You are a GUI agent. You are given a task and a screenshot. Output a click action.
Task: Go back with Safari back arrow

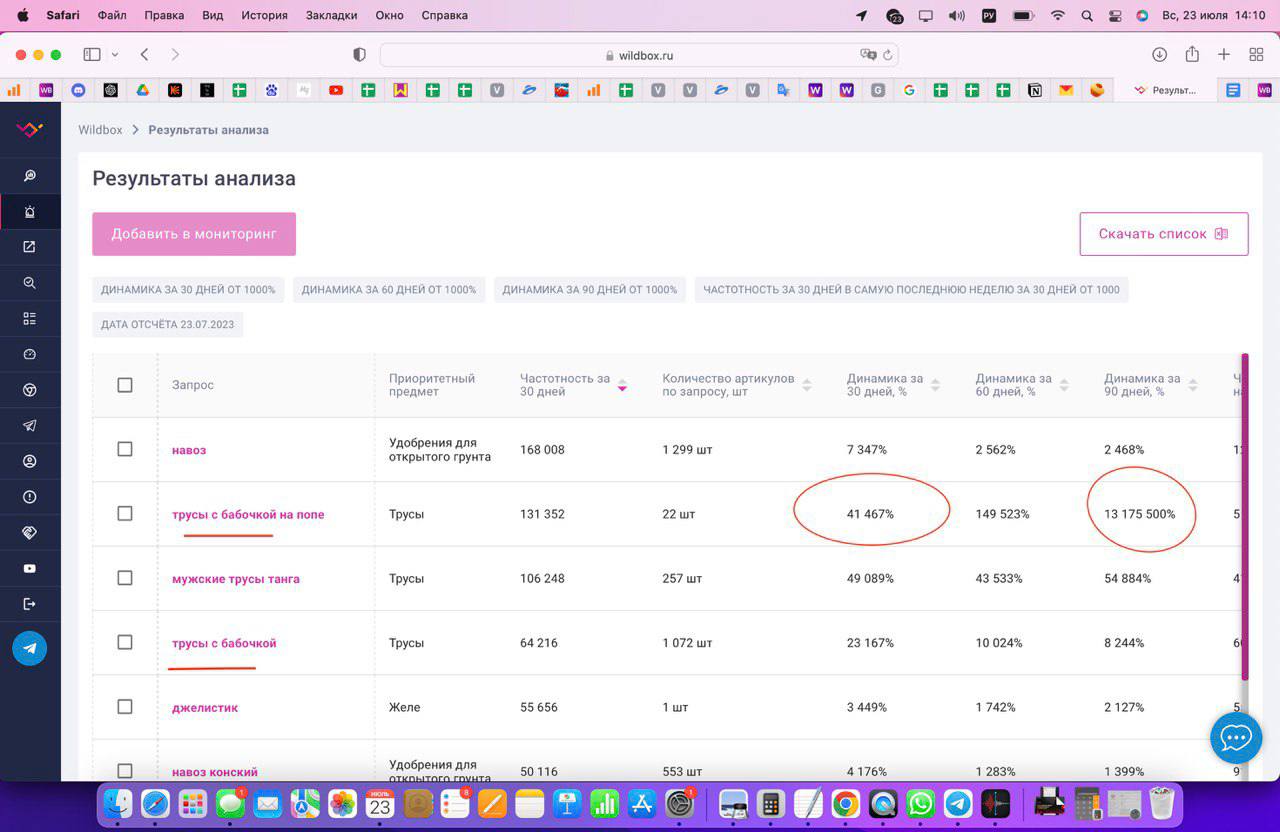(145, 55)
